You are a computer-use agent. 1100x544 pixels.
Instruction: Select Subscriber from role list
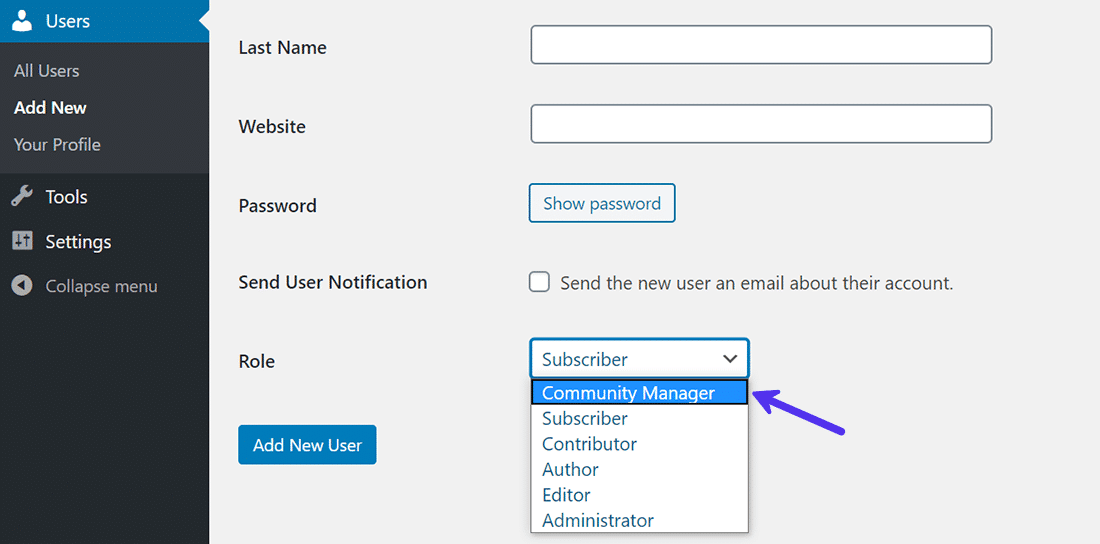(x=585, y=419)
